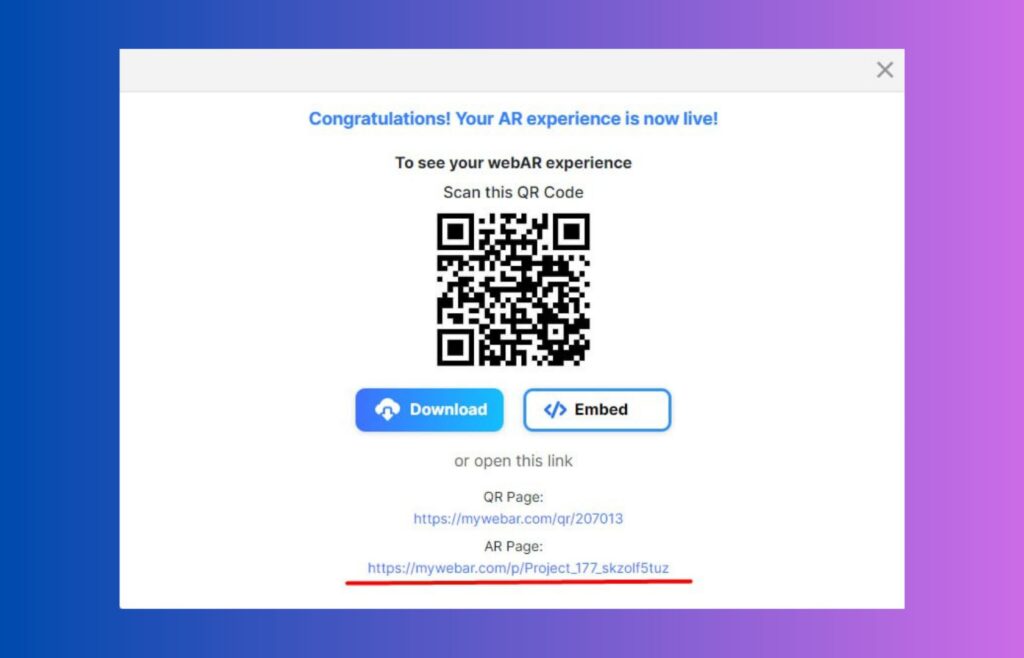Click the 'AR Page:' label

coord(513,546)
